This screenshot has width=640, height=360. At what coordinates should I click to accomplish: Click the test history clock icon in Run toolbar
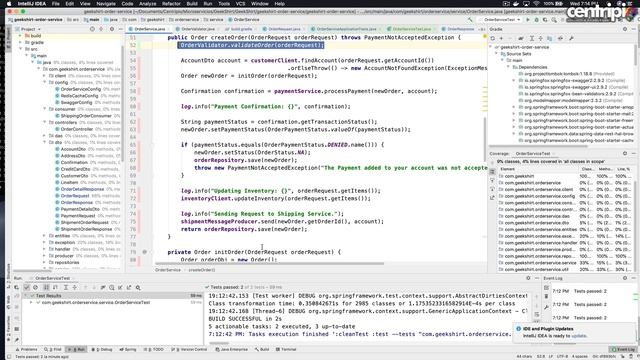pos(112,288)
